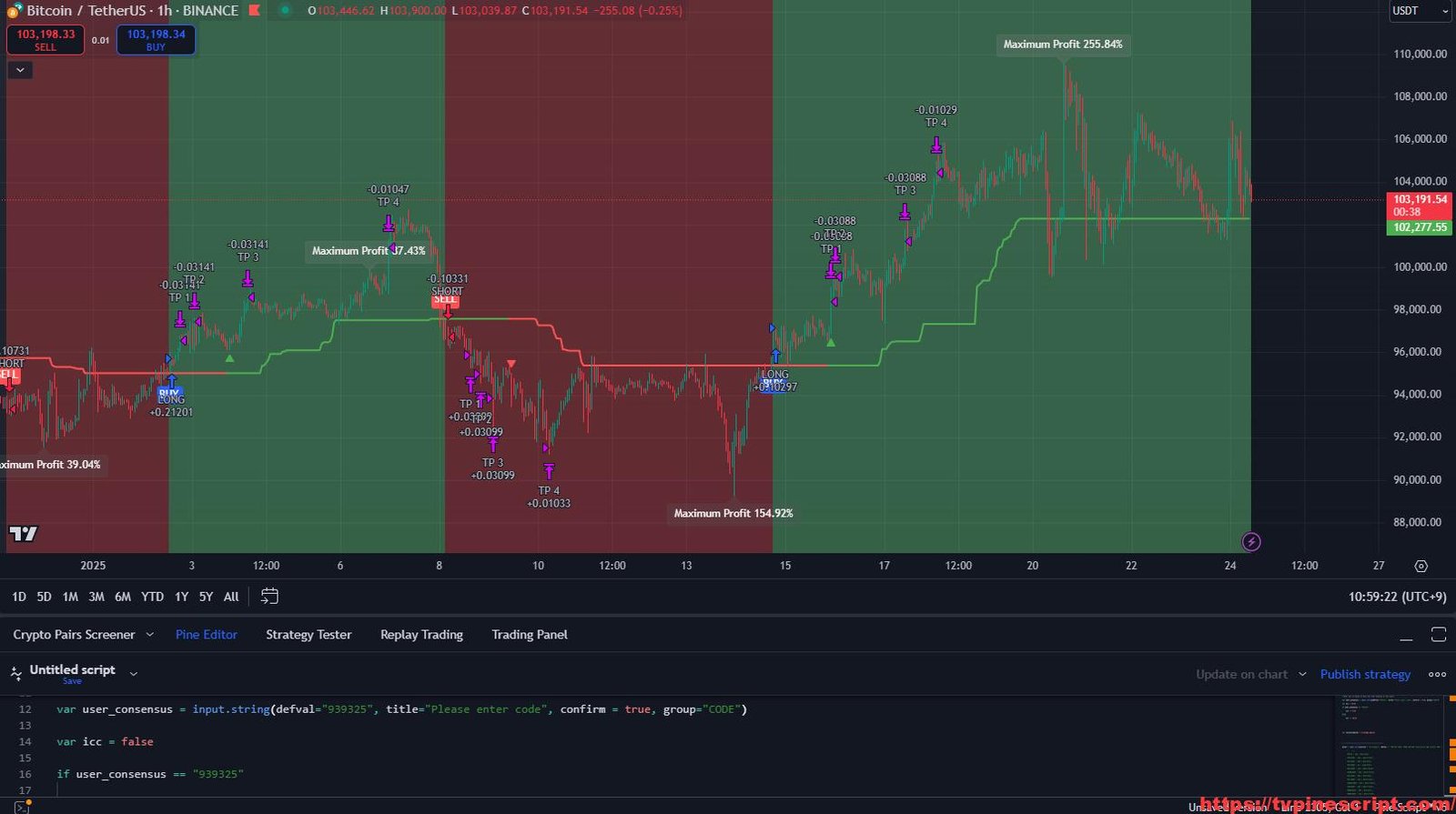Open chart settings gear on time axis
Image resolution: width=1456 pixels, height=814 pixels.
coord(1421,566)
